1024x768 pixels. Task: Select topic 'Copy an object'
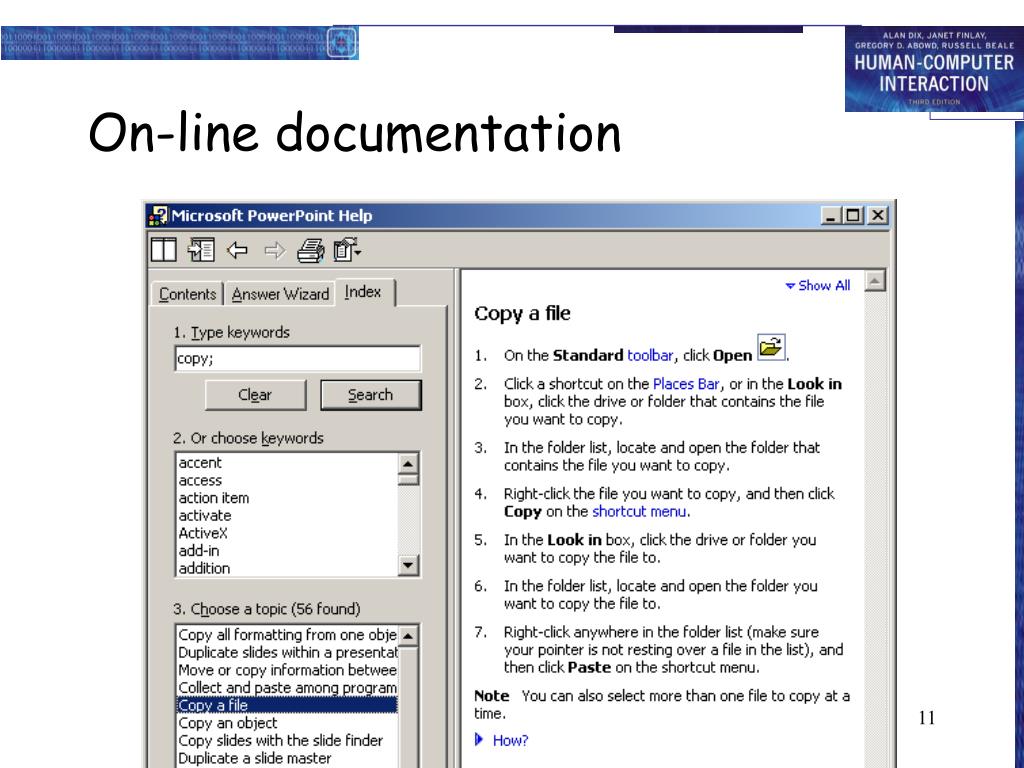point(287,723)
